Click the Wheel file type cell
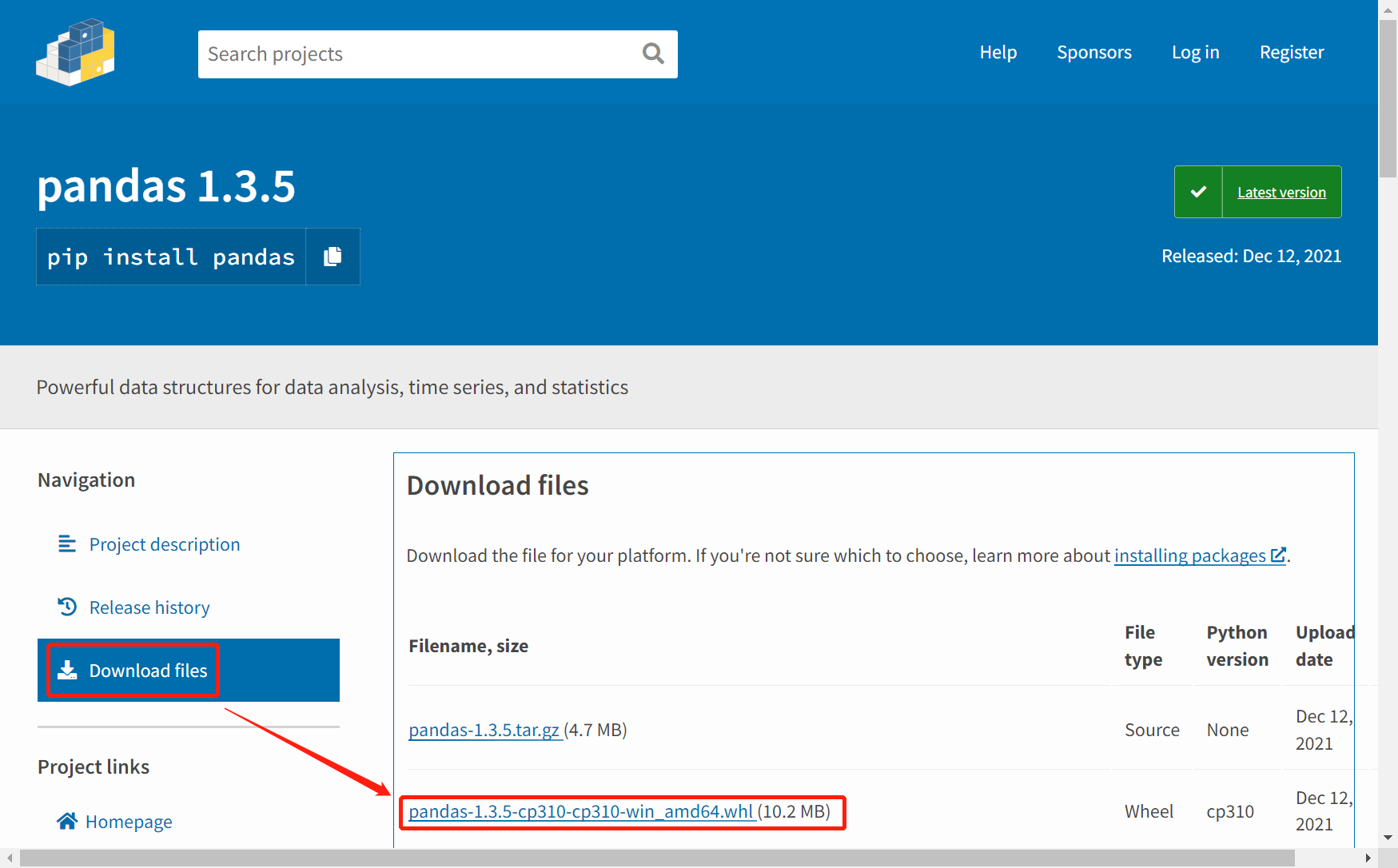This screenshot has height=868, width=1398. click(x=1149, y=811)
